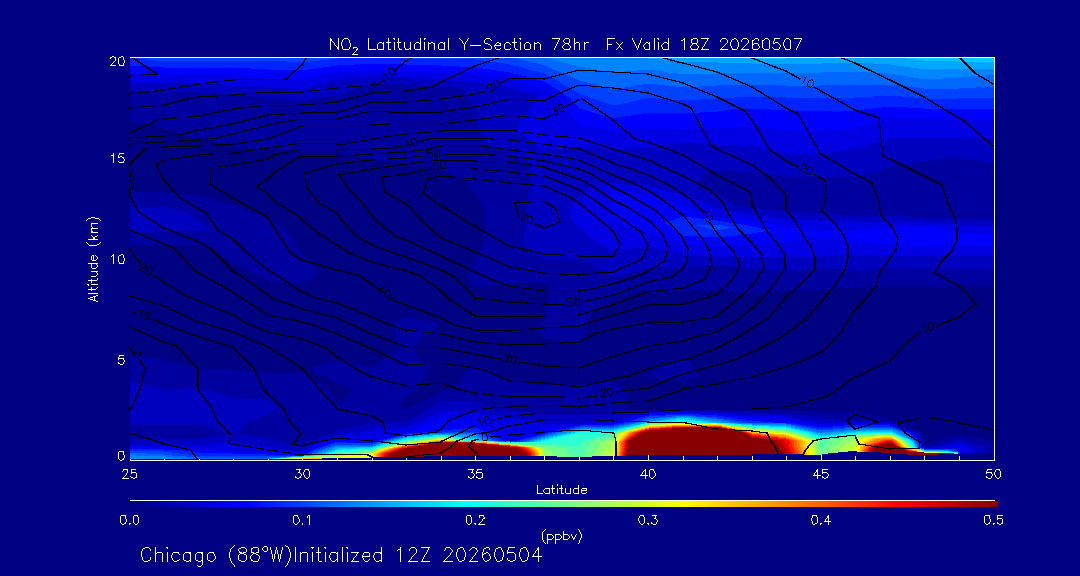
Task: Click the Chicago (88°W) location caption
Action: (216, 555)
